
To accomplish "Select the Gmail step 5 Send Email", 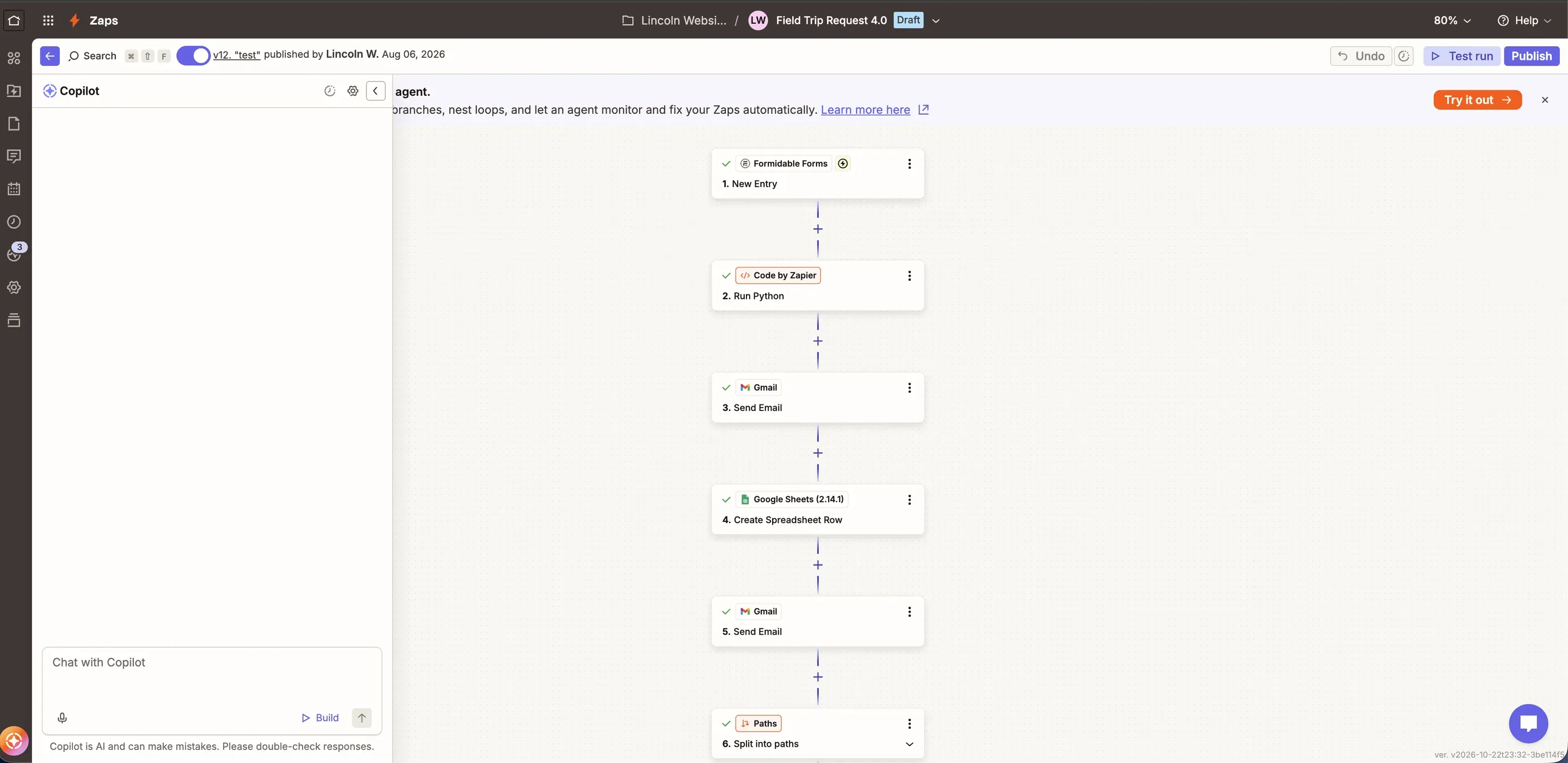I will (817, 622).
